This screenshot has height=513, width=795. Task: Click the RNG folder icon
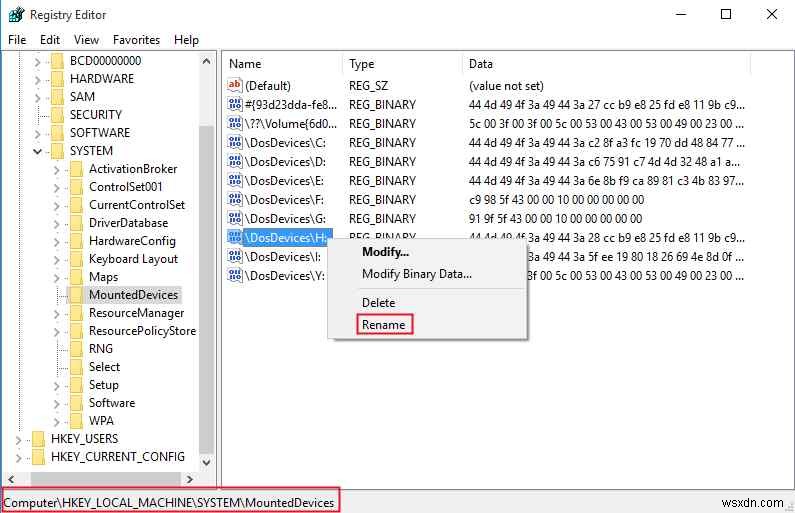[76, 349]
